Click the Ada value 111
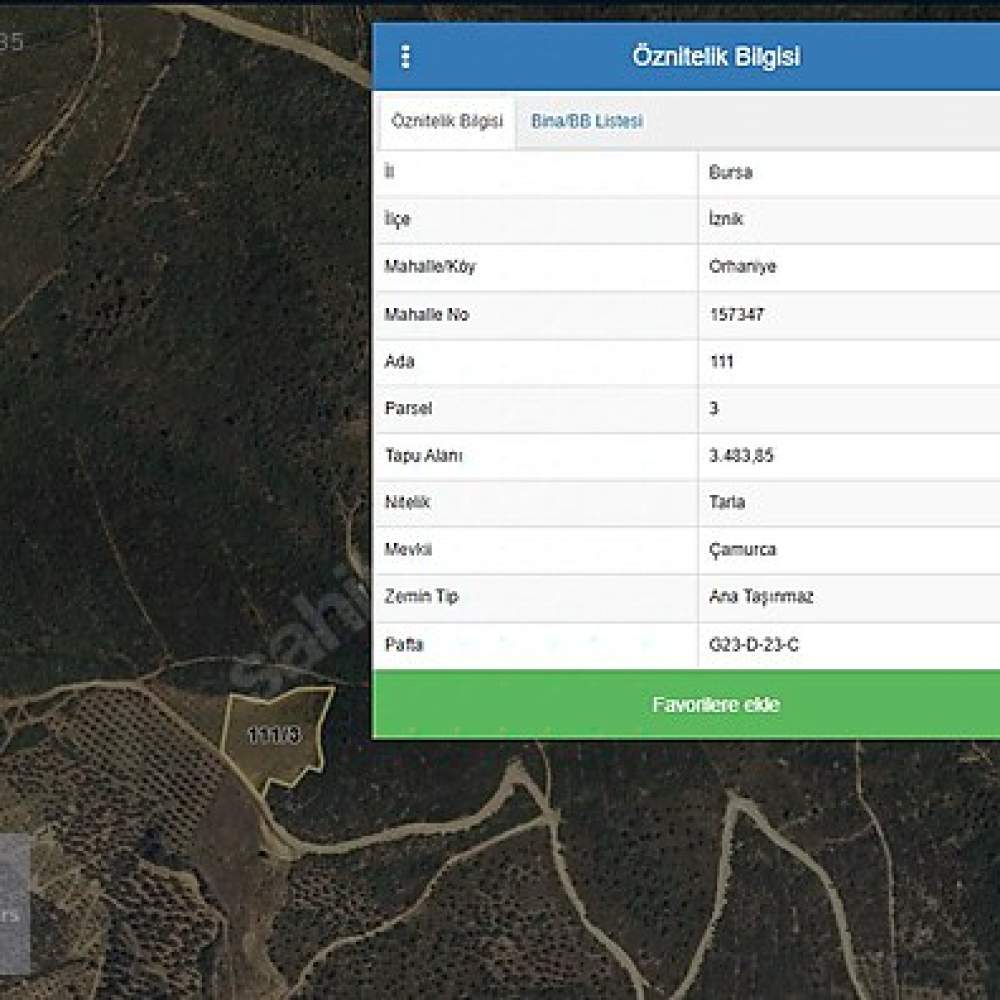1000x1000 pixels. (x=722, y=362)
